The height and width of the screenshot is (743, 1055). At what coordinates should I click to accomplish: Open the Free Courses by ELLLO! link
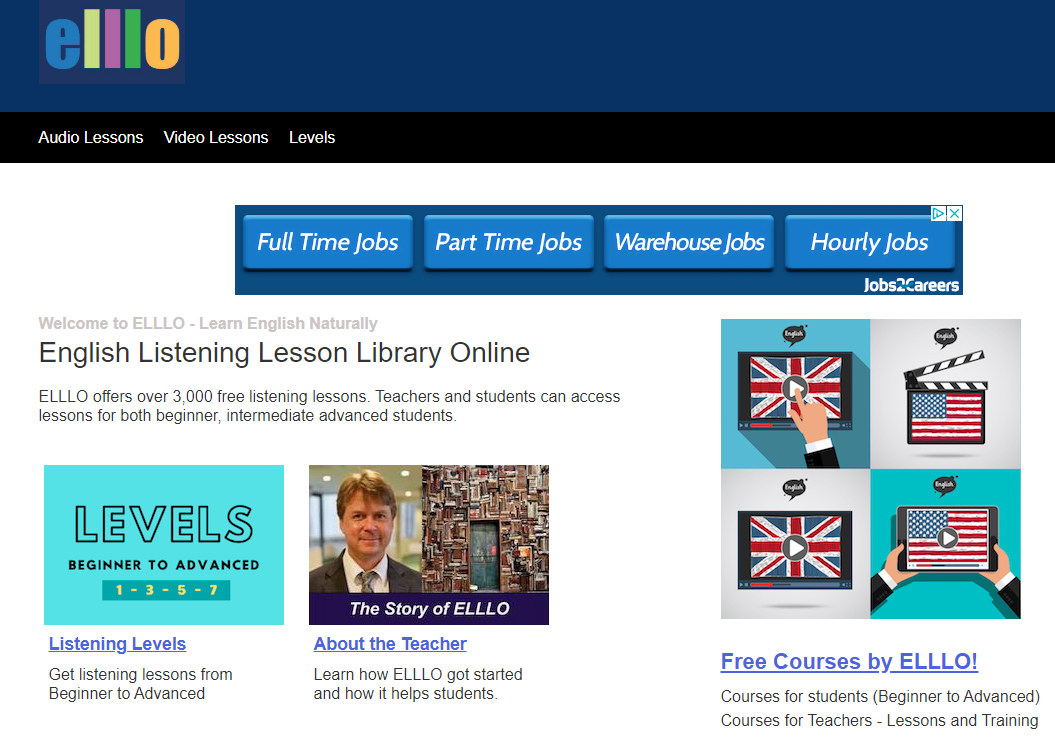tap(849, 662)
